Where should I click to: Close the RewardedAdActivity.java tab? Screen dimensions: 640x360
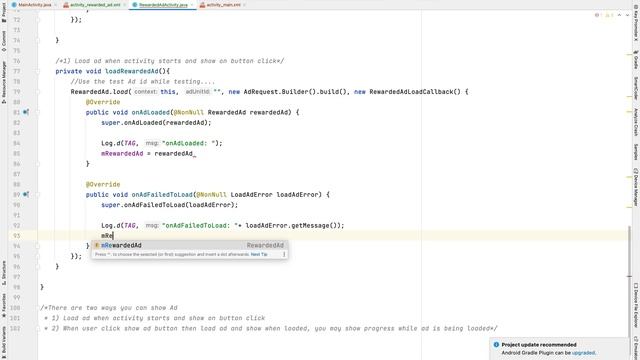click(192, 5)
